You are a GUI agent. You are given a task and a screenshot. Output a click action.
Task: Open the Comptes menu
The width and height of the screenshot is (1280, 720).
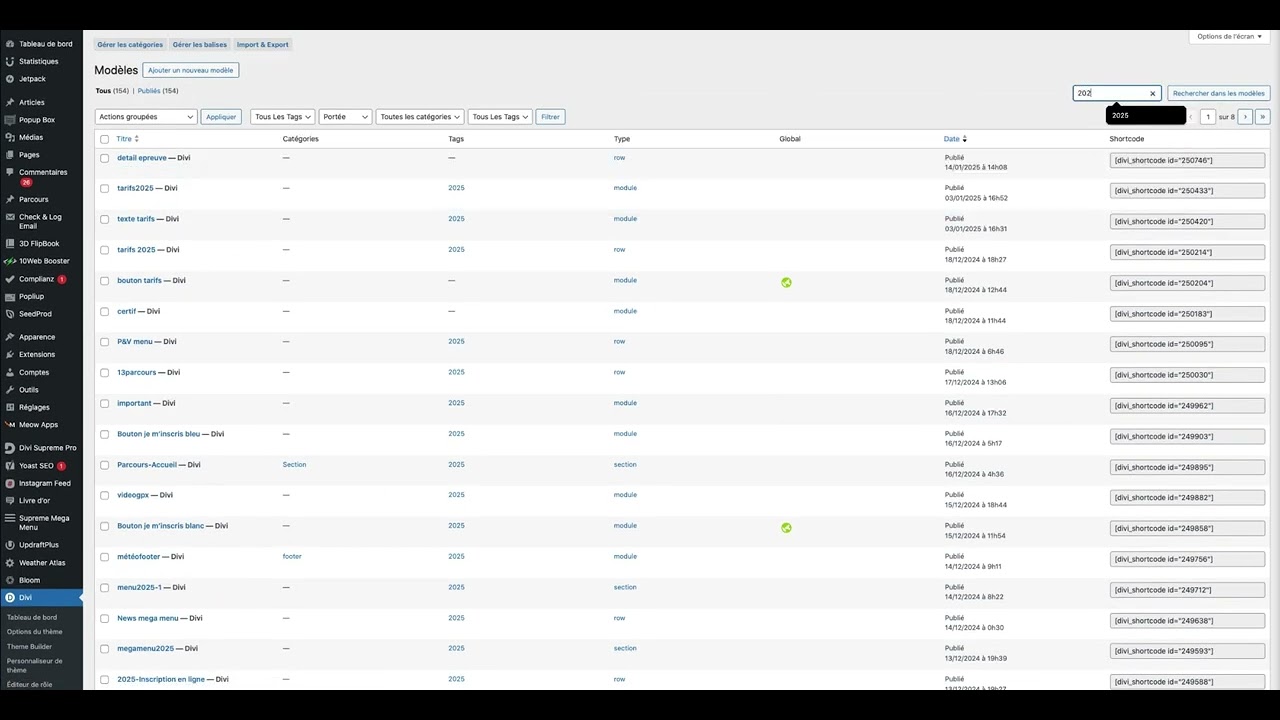tap(33, 372)
